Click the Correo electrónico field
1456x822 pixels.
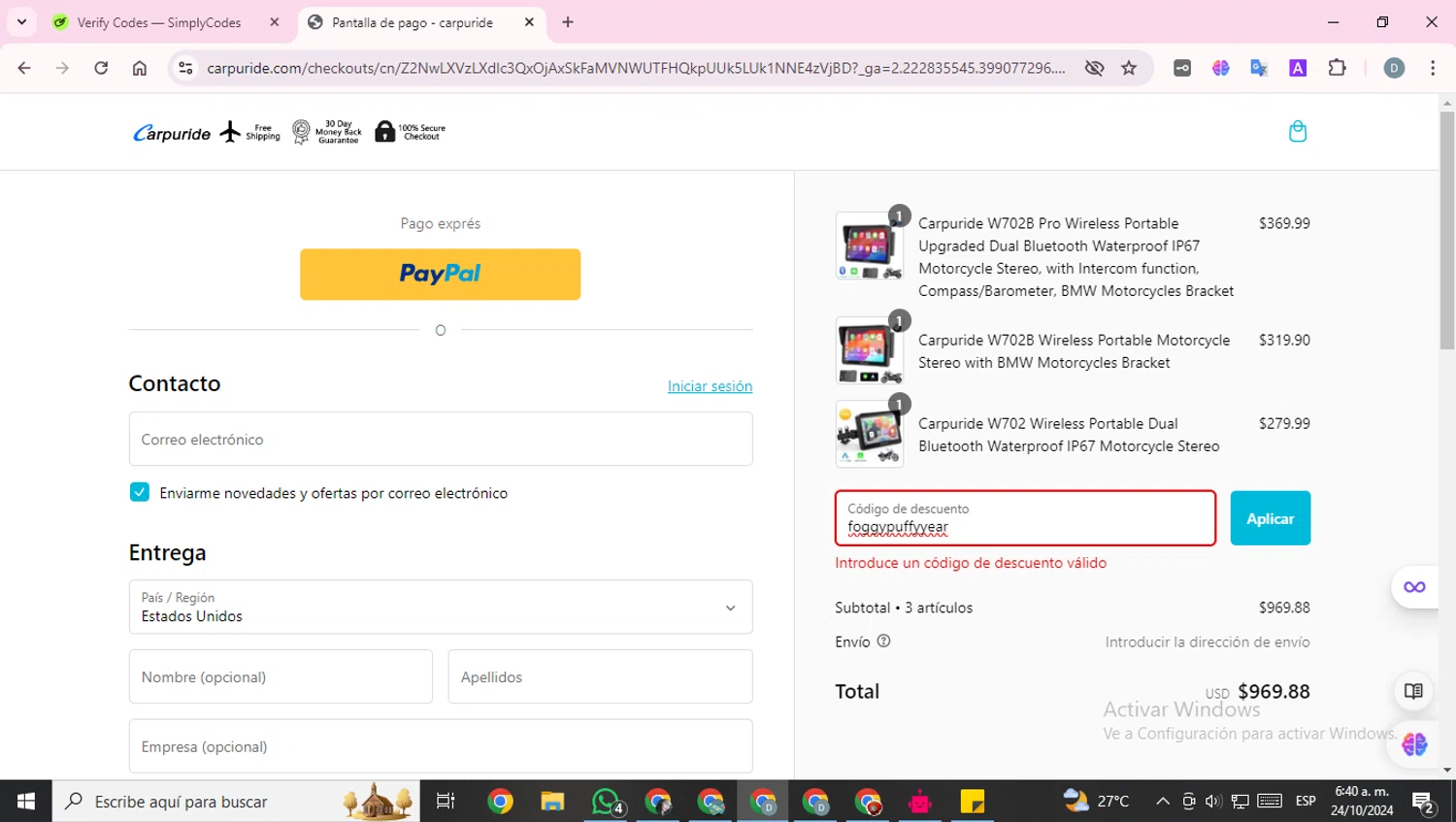tap(441, 439)
